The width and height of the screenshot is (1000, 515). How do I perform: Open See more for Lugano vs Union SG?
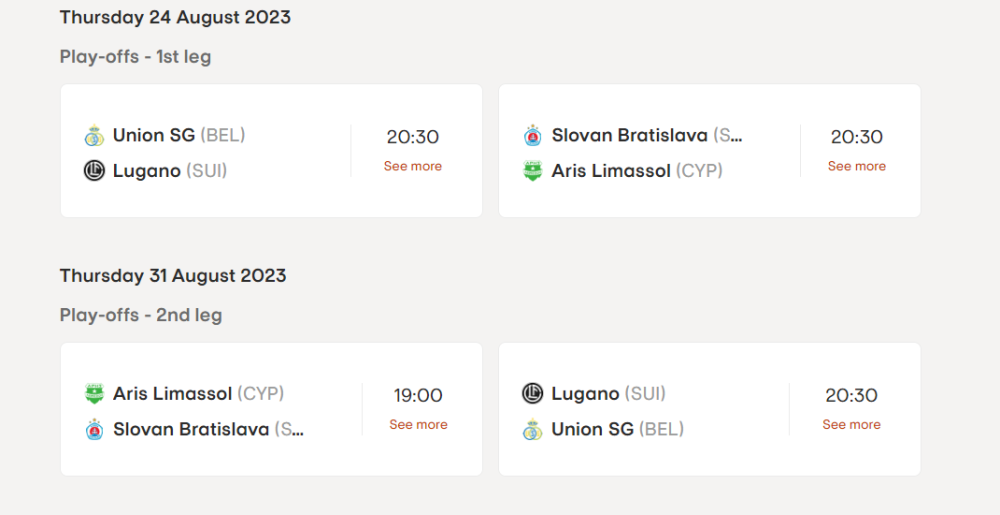tap(852, 425)
